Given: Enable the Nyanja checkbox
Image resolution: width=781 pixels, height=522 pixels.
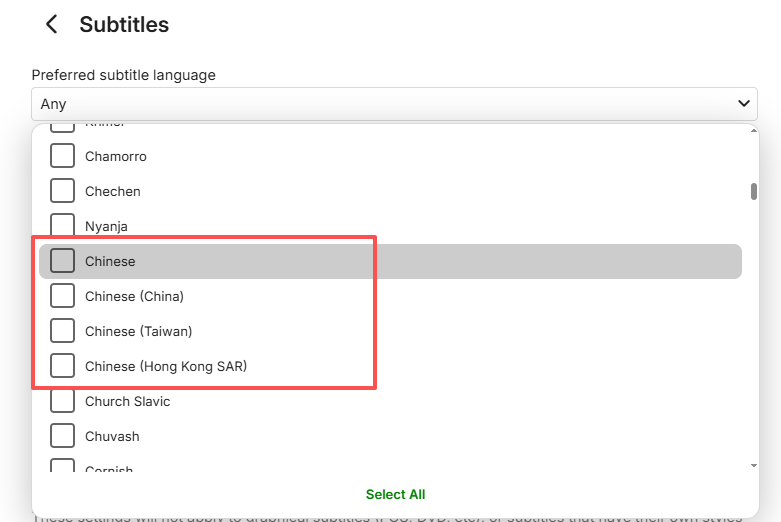Looking at the screenshot, I should 62,226.
